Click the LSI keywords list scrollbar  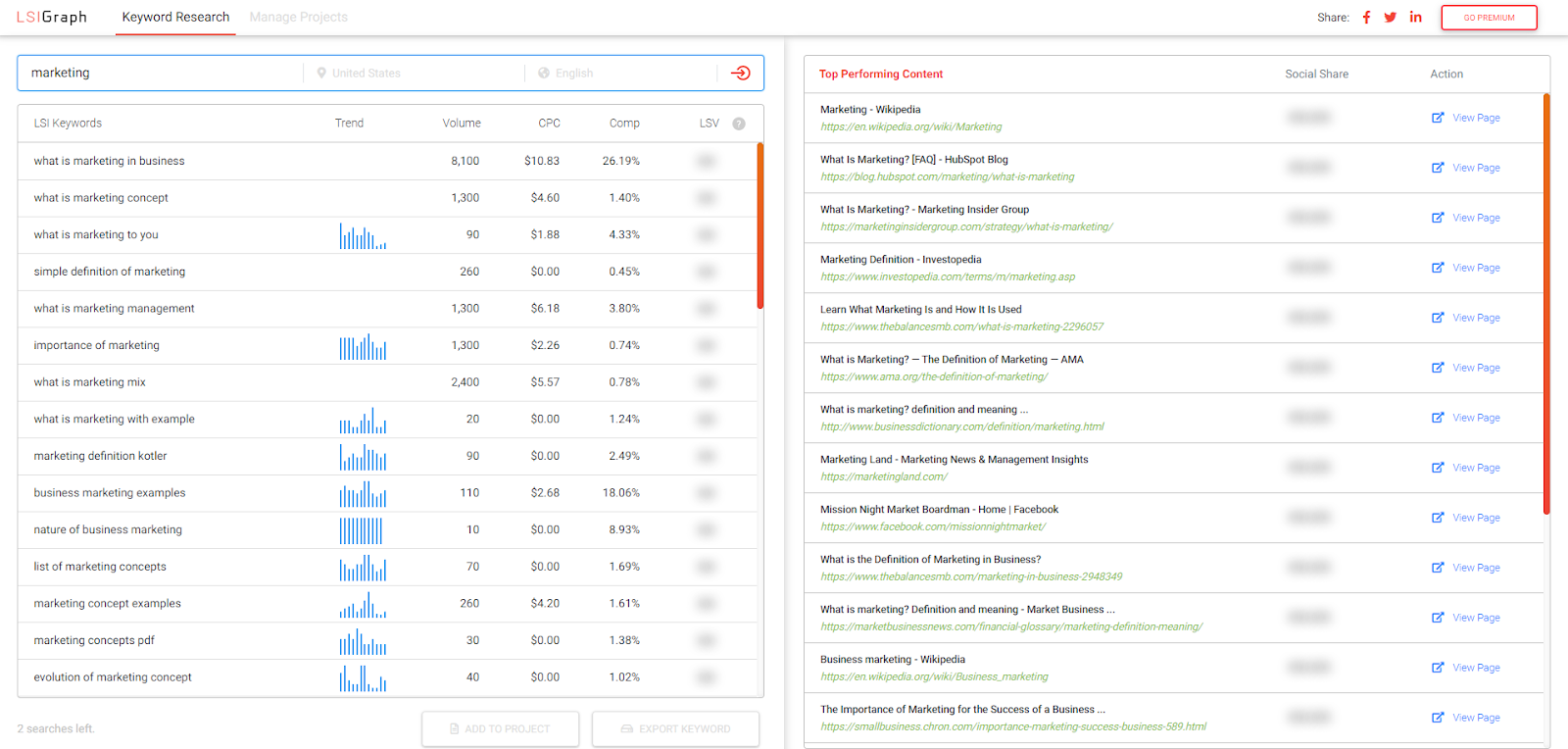pos(759,225)
